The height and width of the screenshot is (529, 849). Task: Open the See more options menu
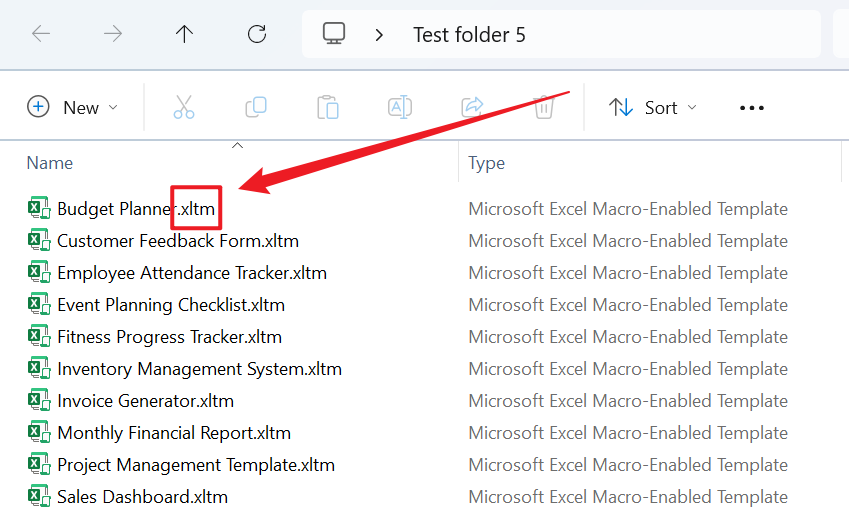click(x=751, y=108)
